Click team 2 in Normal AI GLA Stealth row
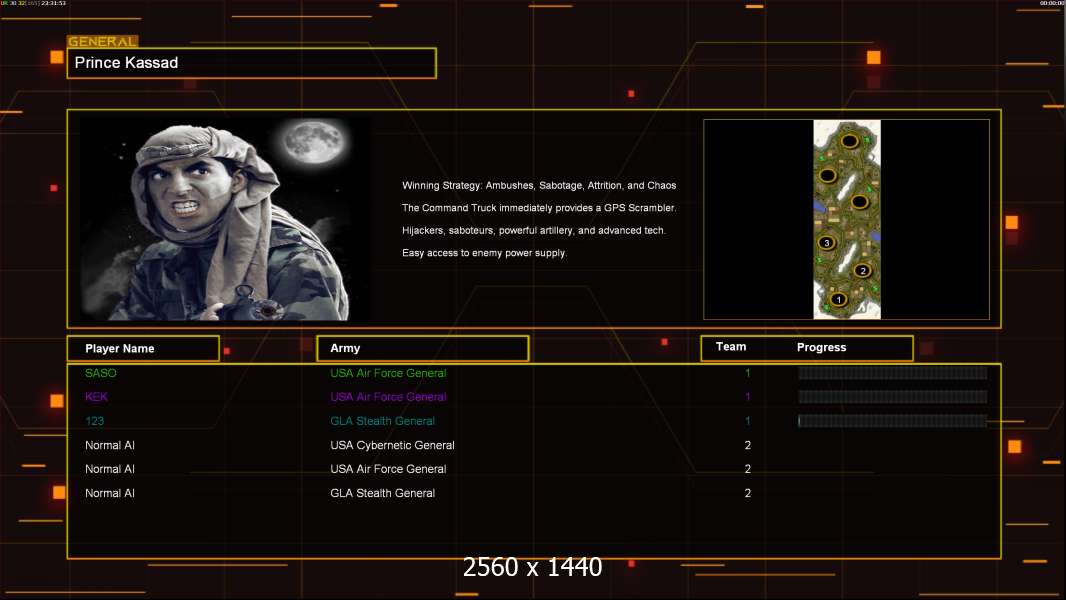This screenshot has width=1066, height=600. (x=748, y=493)
